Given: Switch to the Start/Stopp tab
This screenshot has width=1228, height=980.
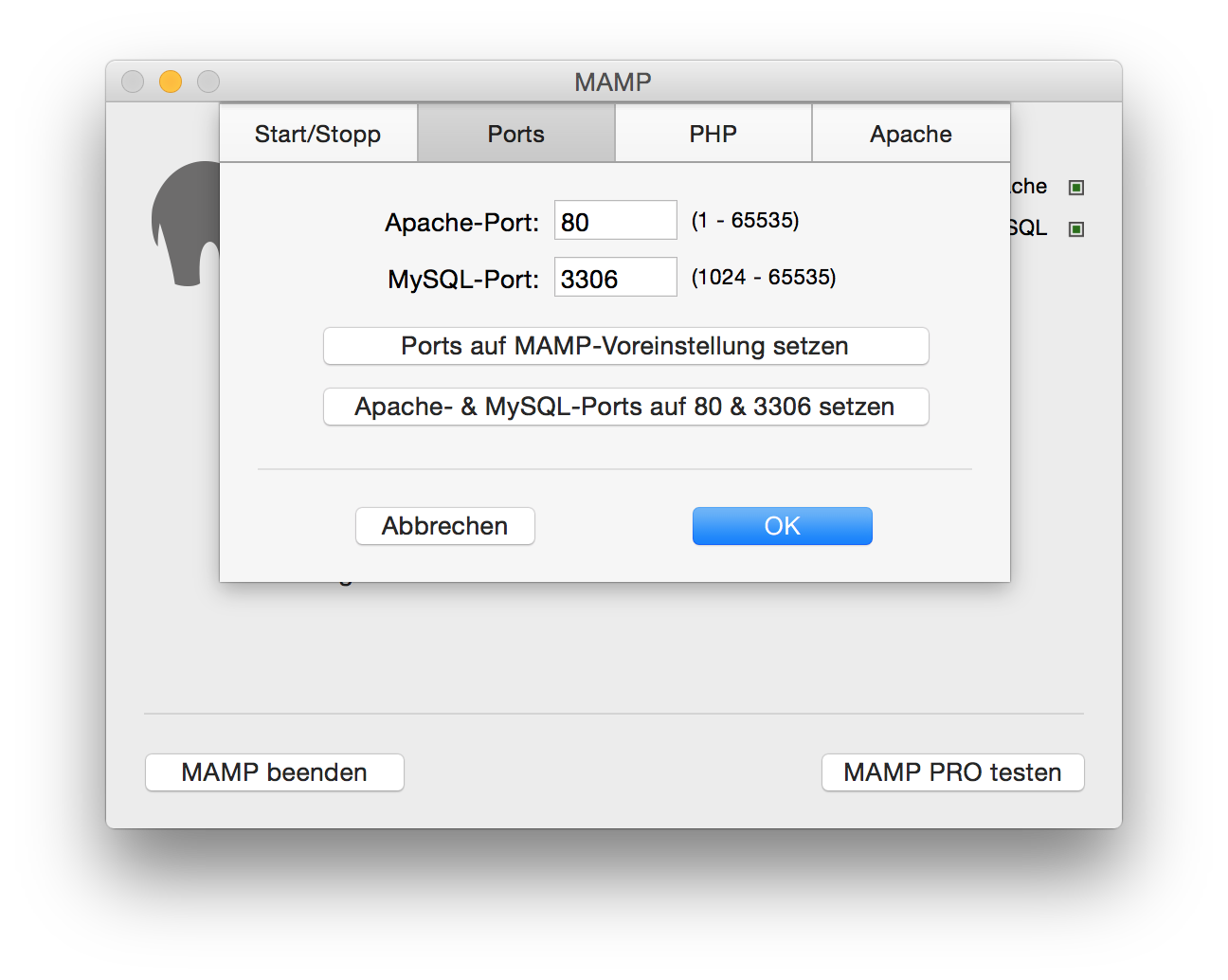Looking at the screenshot, I should click(x=318, y=134).
